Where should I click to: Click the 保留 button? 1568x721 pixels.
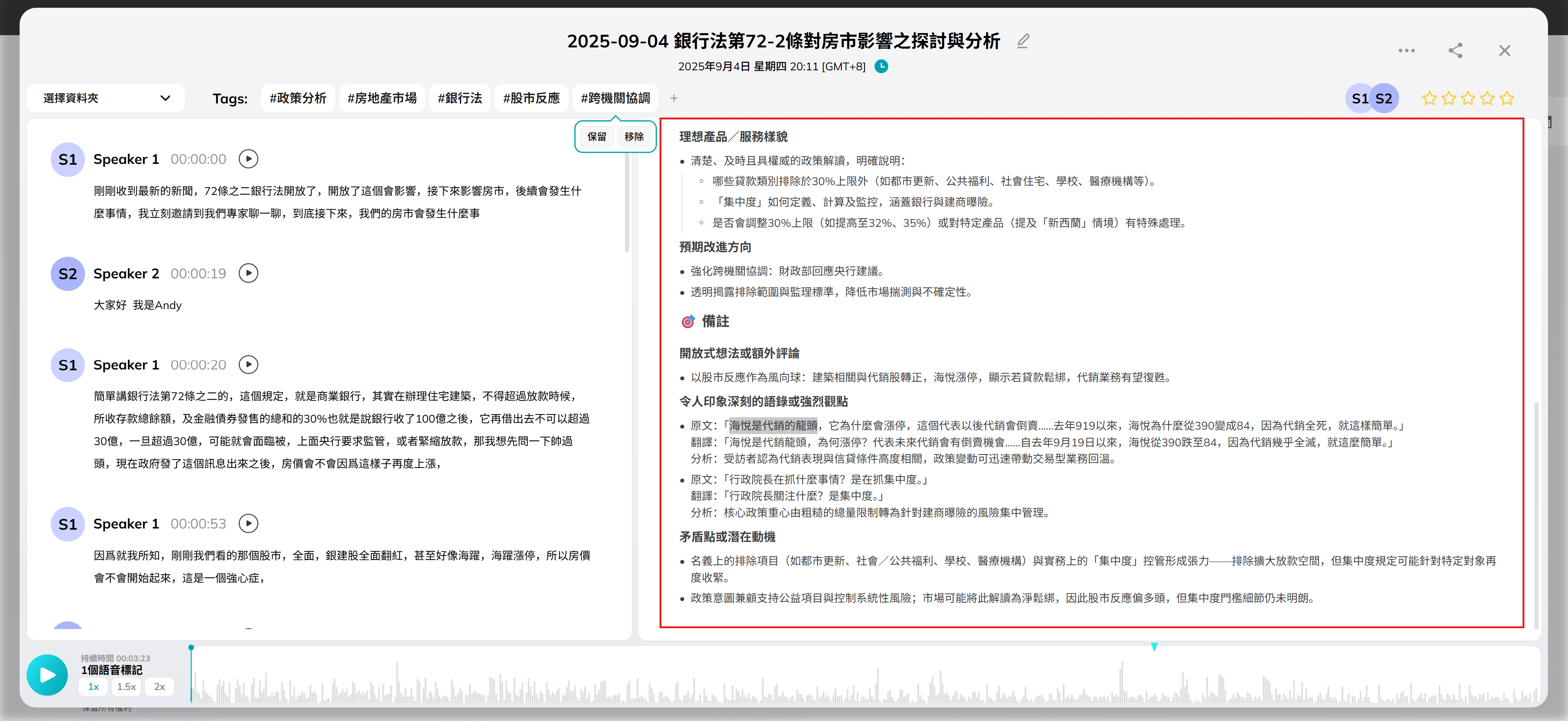coord(596,137)
